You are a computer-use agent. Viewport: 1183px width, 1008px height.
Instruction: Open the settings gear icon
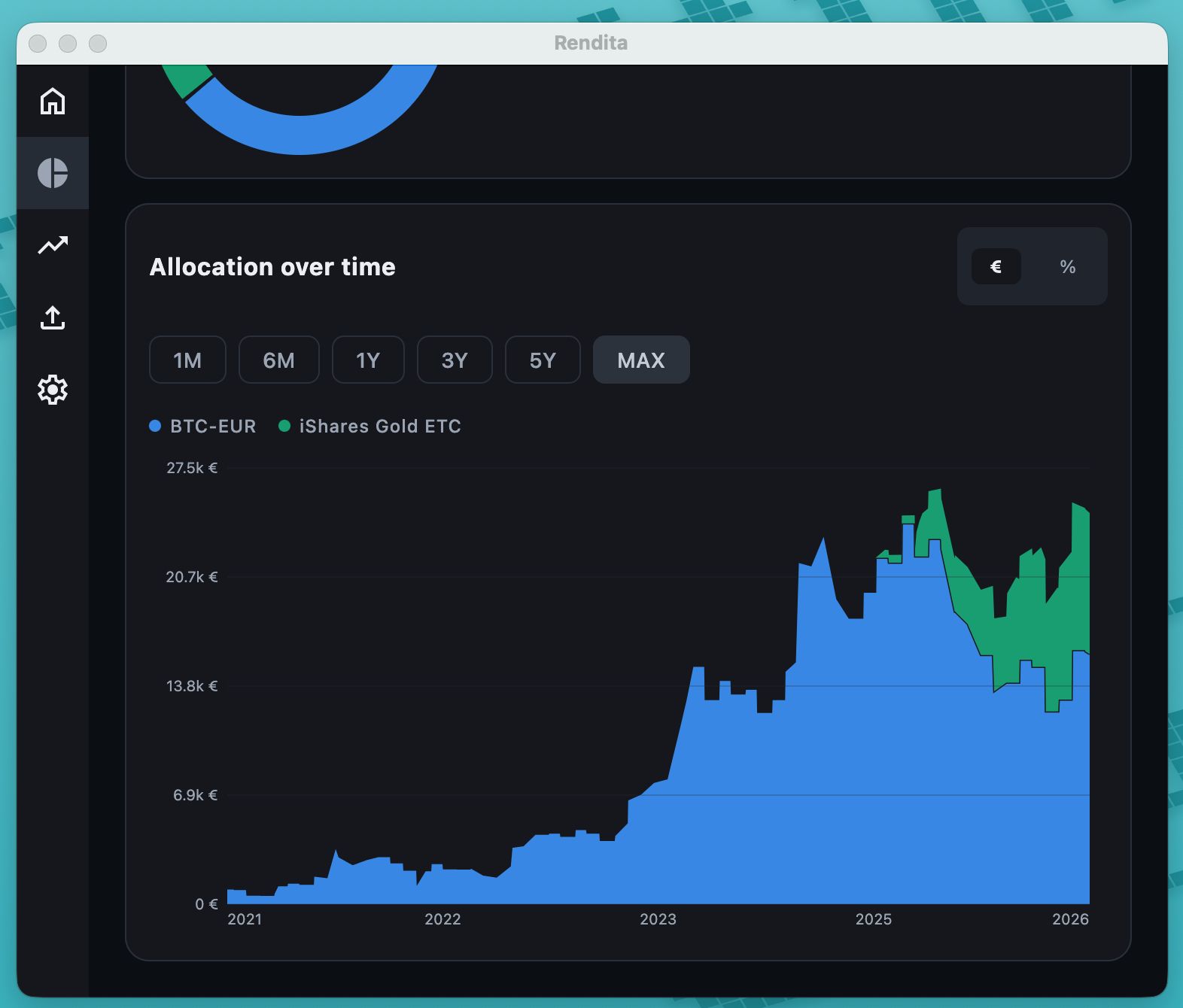pos(53,390)
